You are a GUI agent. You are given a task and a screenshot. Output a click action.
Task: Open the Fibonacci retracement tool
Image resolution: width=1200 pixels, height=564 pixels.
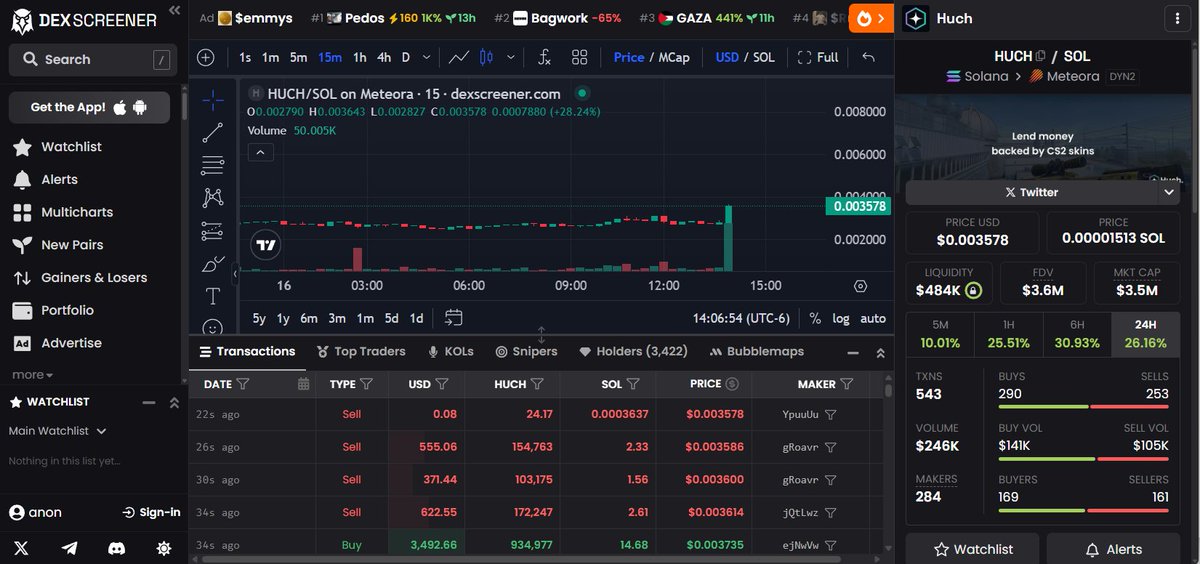[x=212, y=165]
